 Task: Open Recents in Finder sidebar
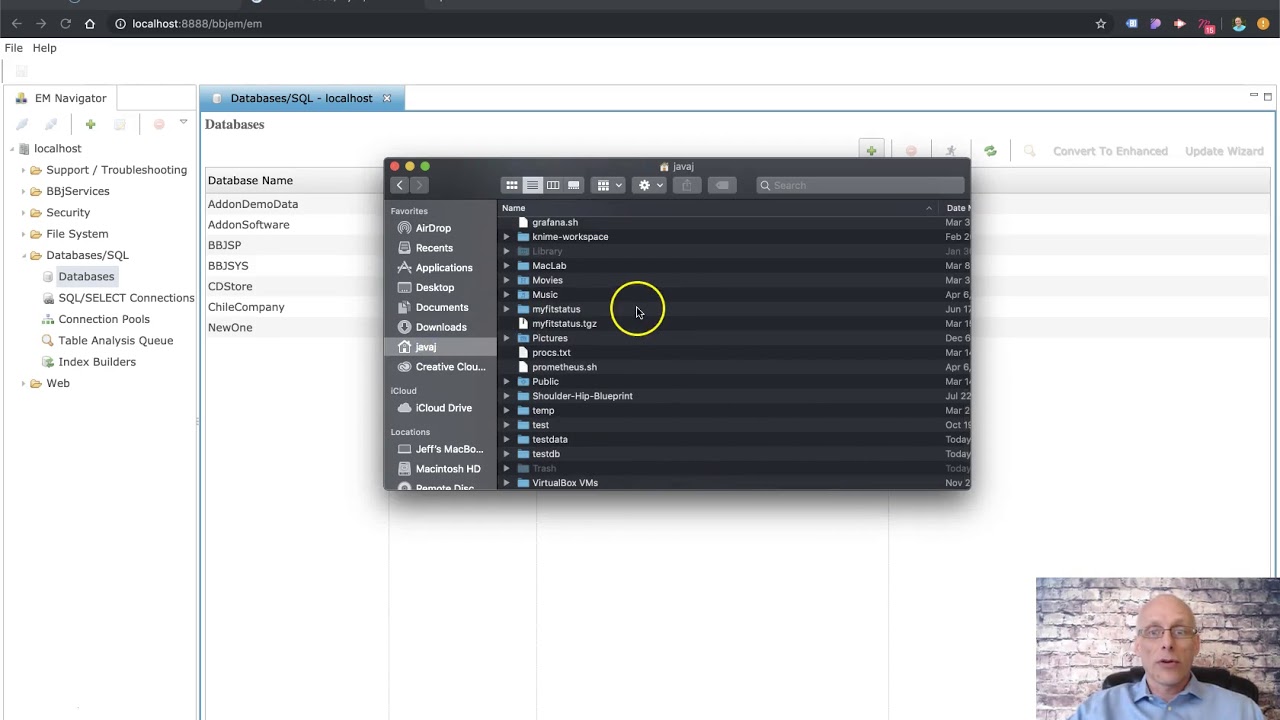pyautogui.click(x=434, y=248)
